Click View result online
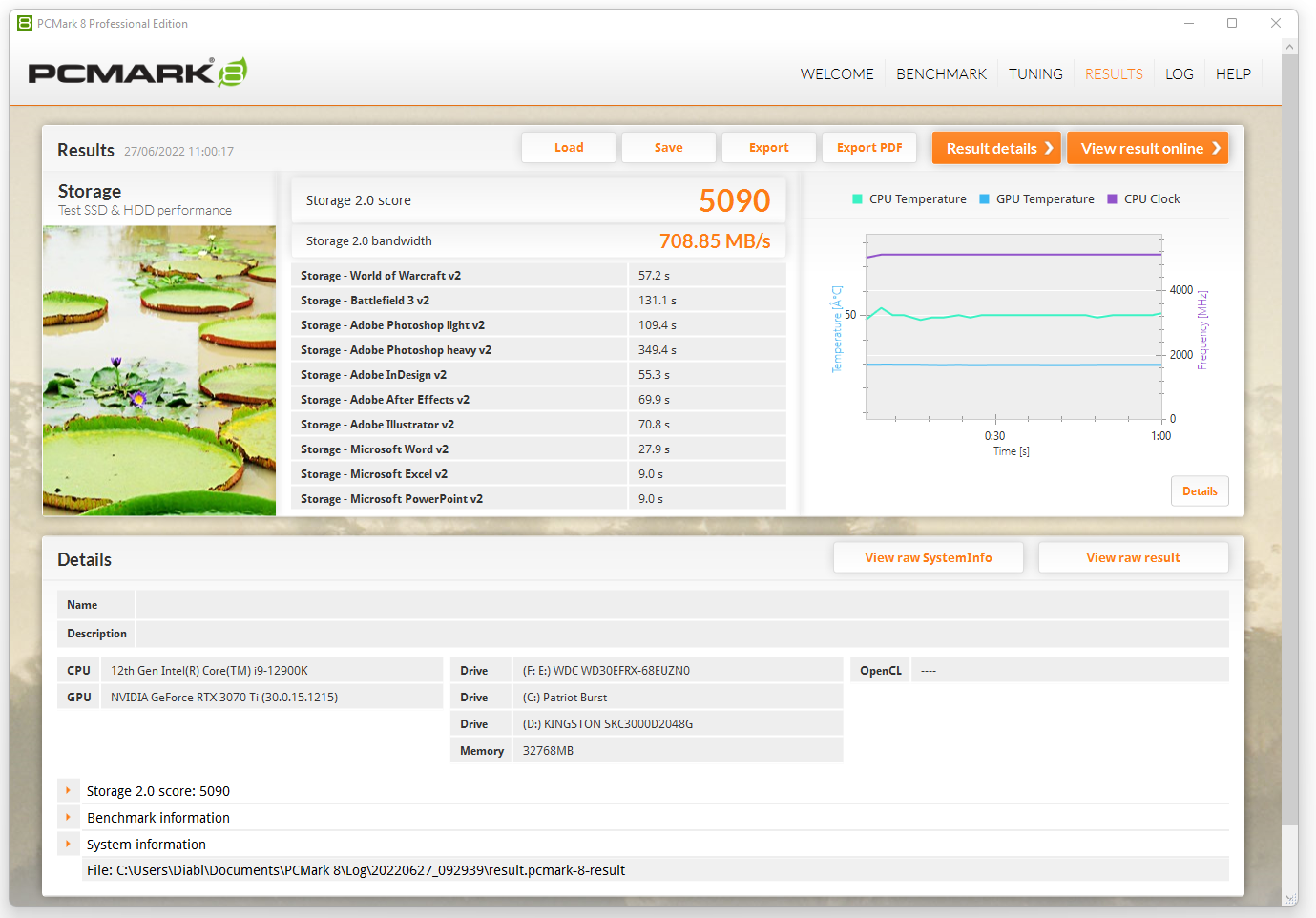 1147,148
